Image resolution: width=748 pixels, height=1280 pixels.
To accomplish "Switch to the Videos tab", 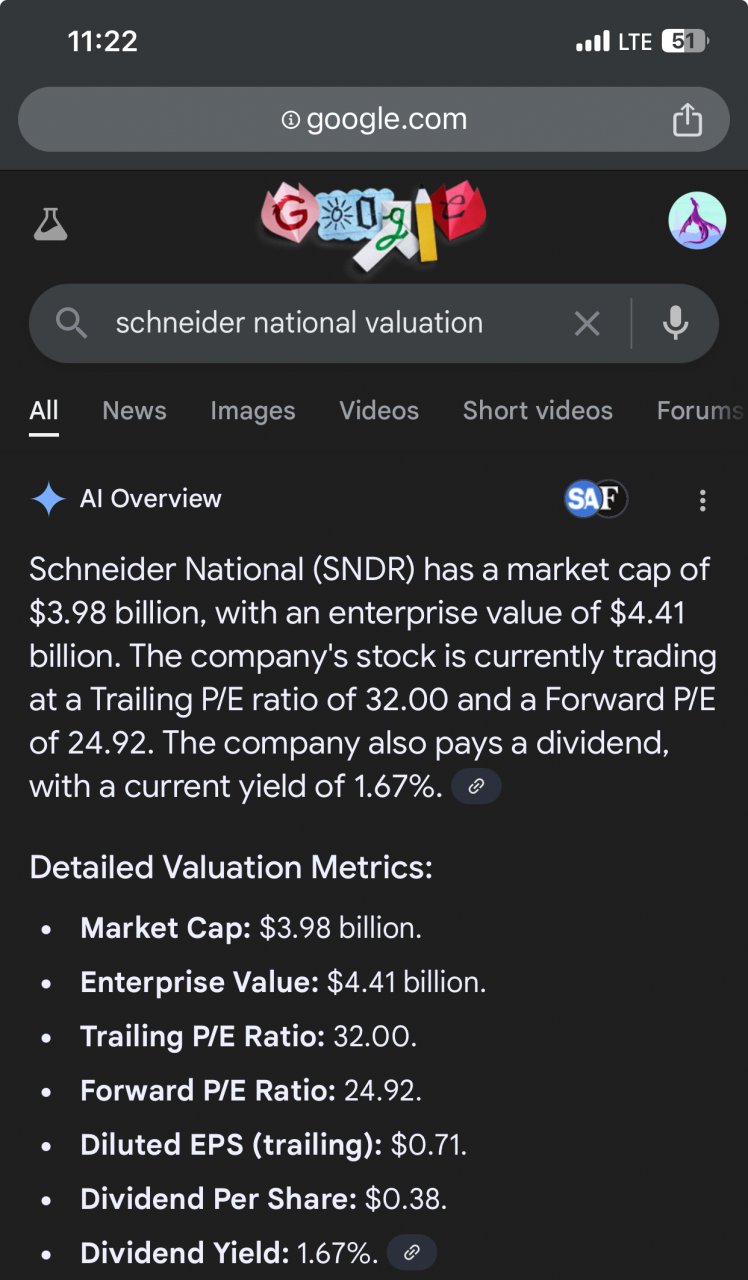I will 379,410.
